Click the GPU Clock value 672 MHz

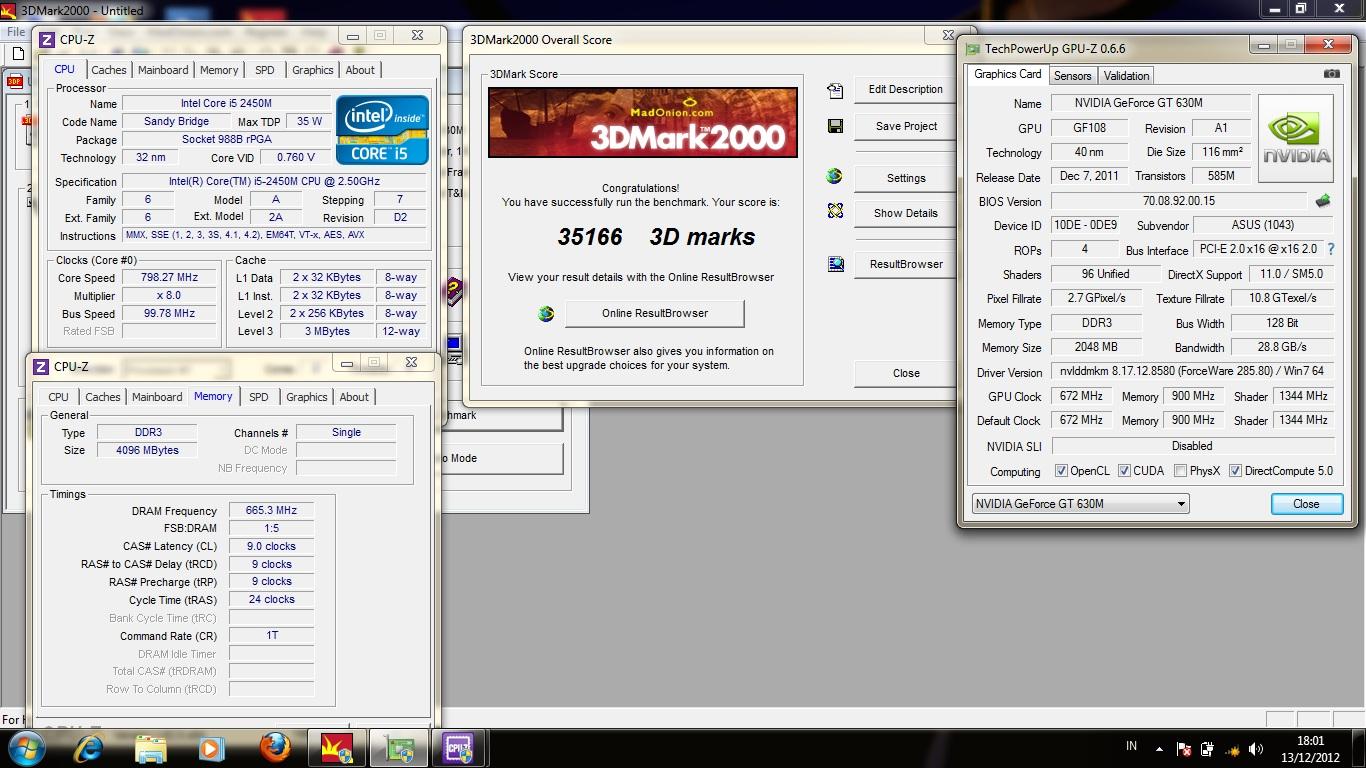click(x=1081, y=396)
